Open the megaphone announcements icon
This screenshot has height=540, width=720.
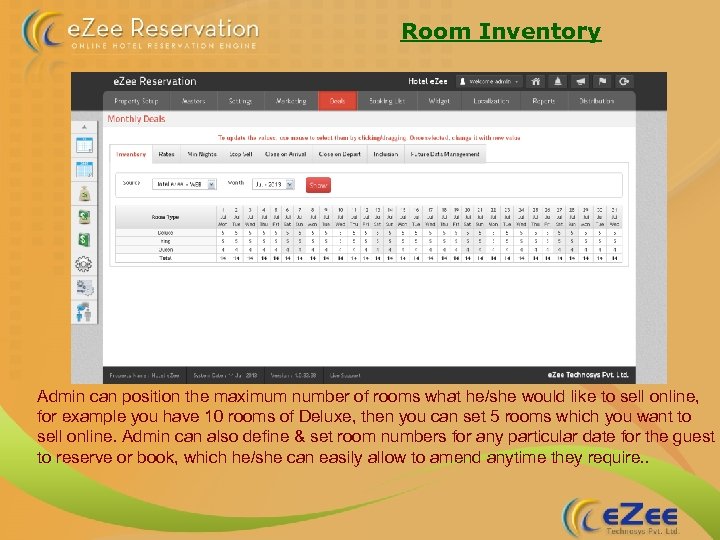click(x=580, y=81)
